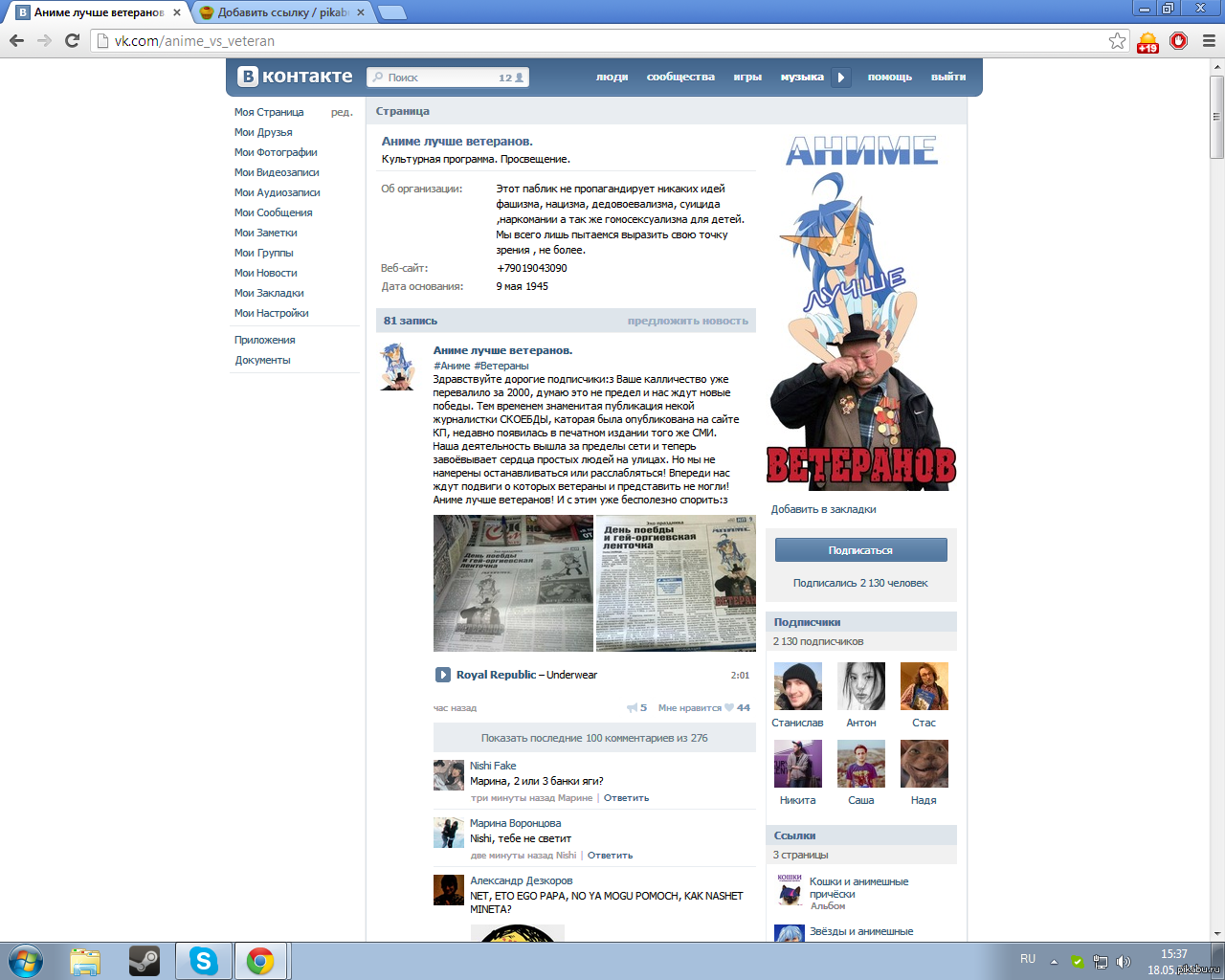Open a new browser tab
This screenshot has height=980, width=1225.
tap(391, 12)
